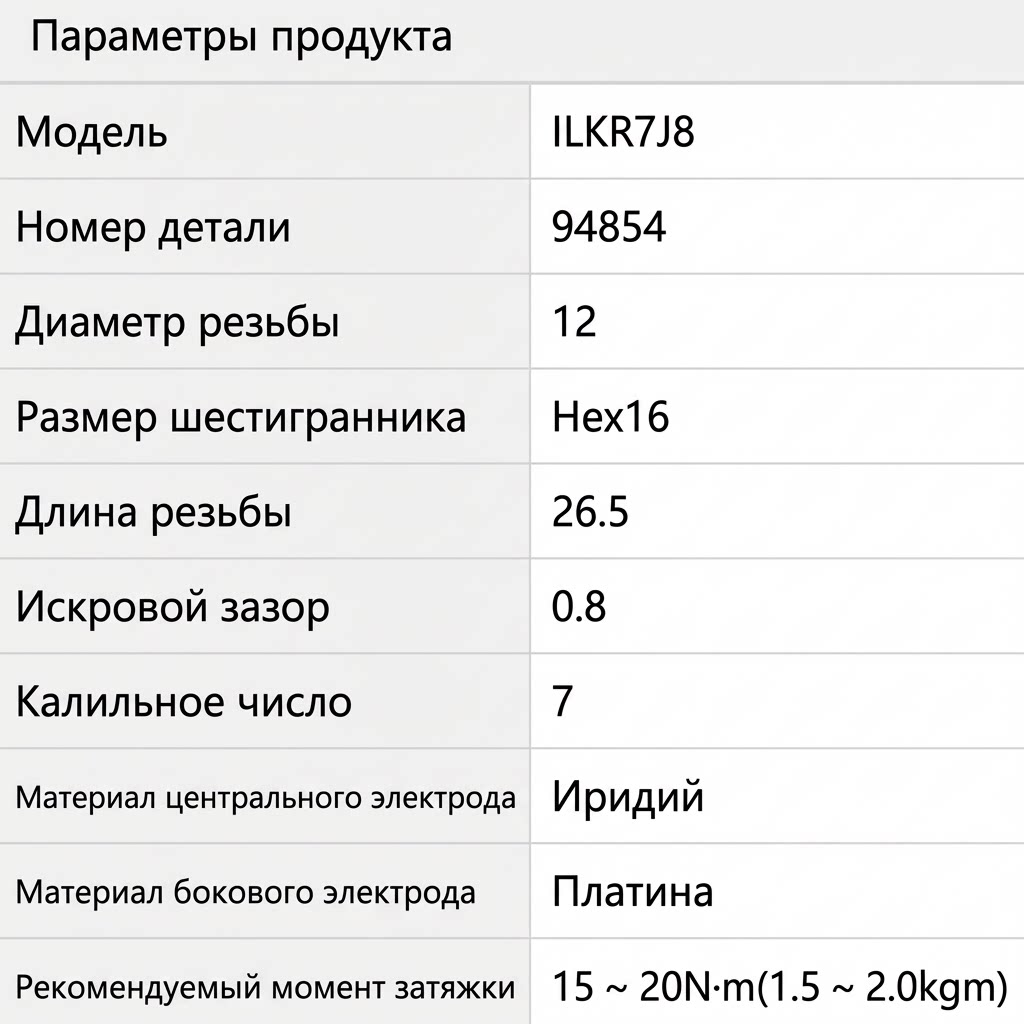Click the "Материал бокового электрода" label
Viewport: 1024px width, 1024px height.
pos(246,892)
